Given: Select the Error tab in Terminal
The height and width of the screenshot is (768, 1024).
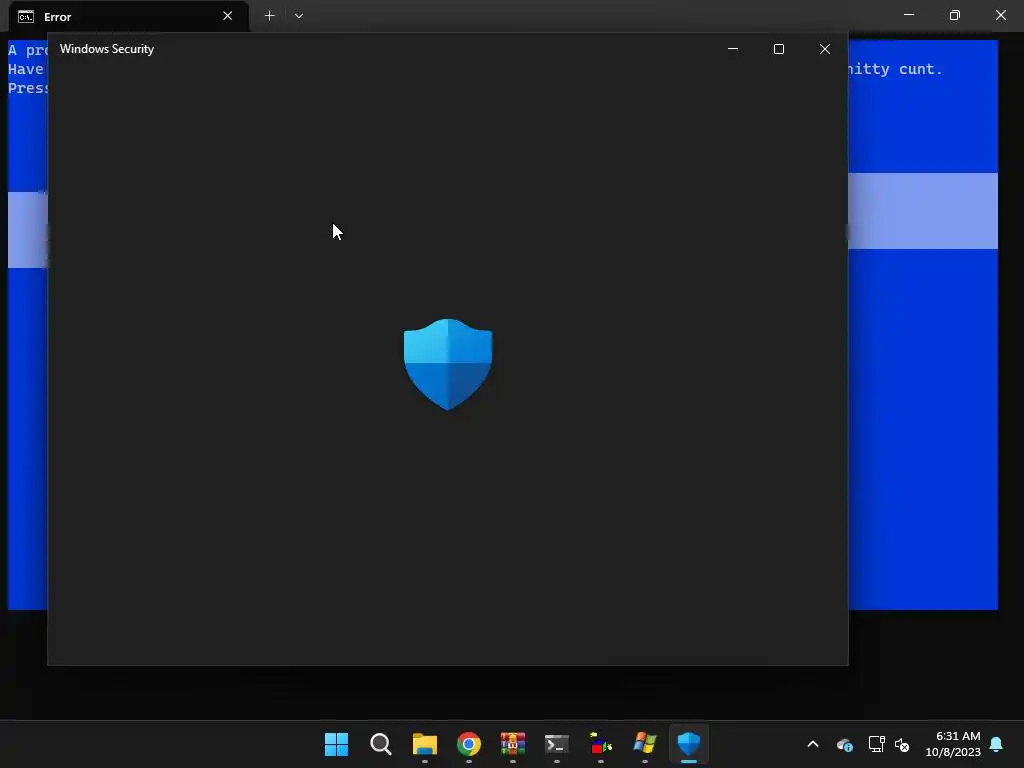Looking at the screenshot, I should coord(128,16).
